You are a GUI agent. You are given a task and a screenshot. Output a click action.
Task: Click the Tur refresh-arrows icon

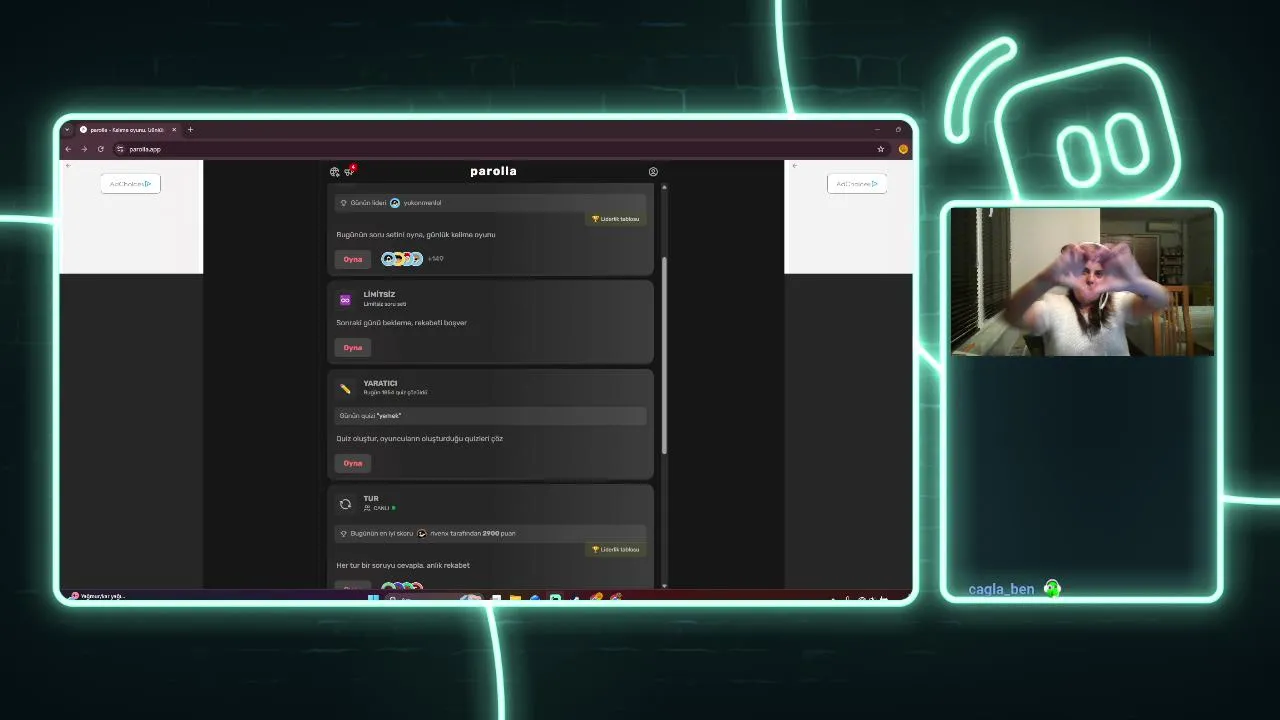[x=345, y=504]
